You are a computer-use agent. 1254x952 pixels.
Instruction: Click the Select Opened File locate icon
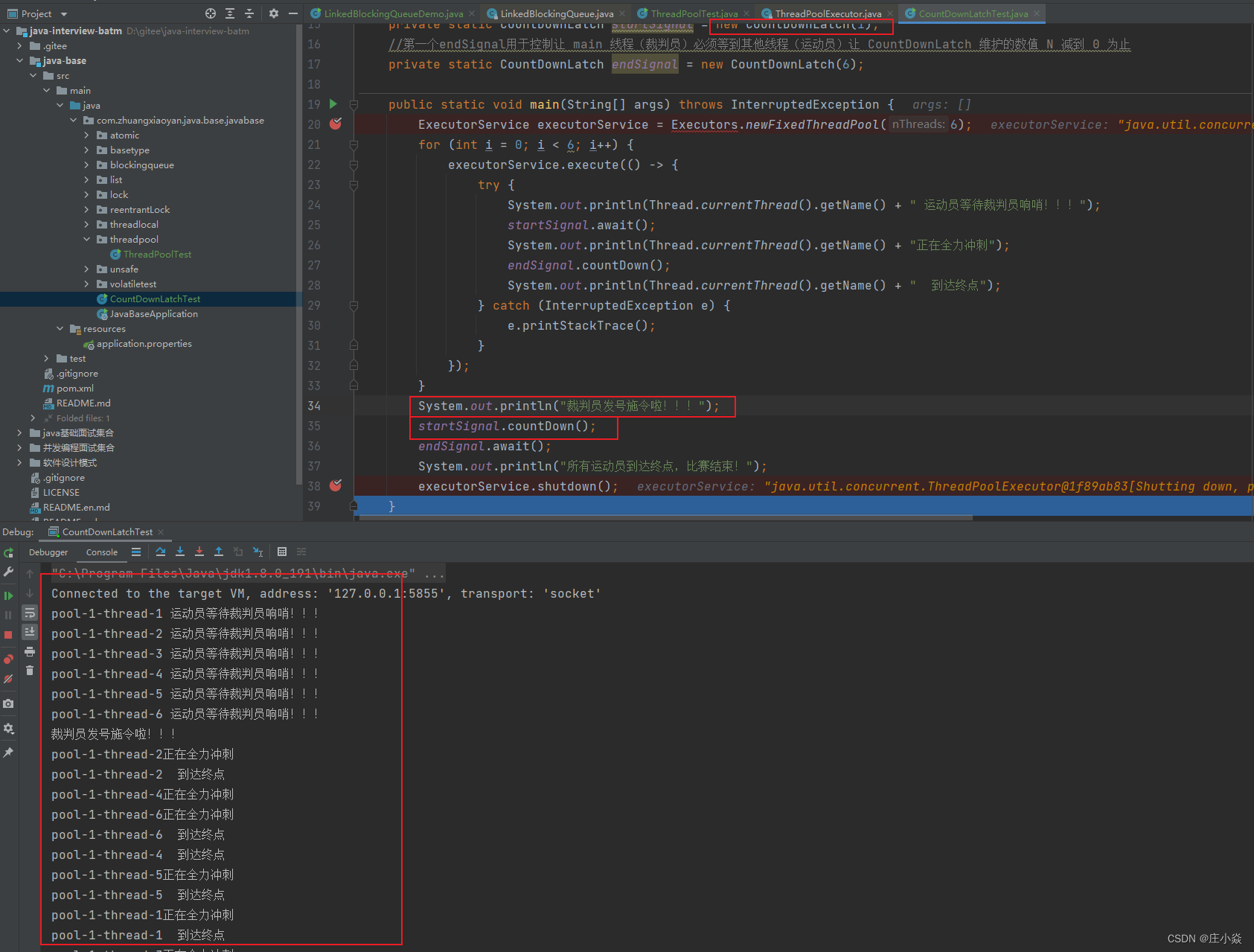211,13
